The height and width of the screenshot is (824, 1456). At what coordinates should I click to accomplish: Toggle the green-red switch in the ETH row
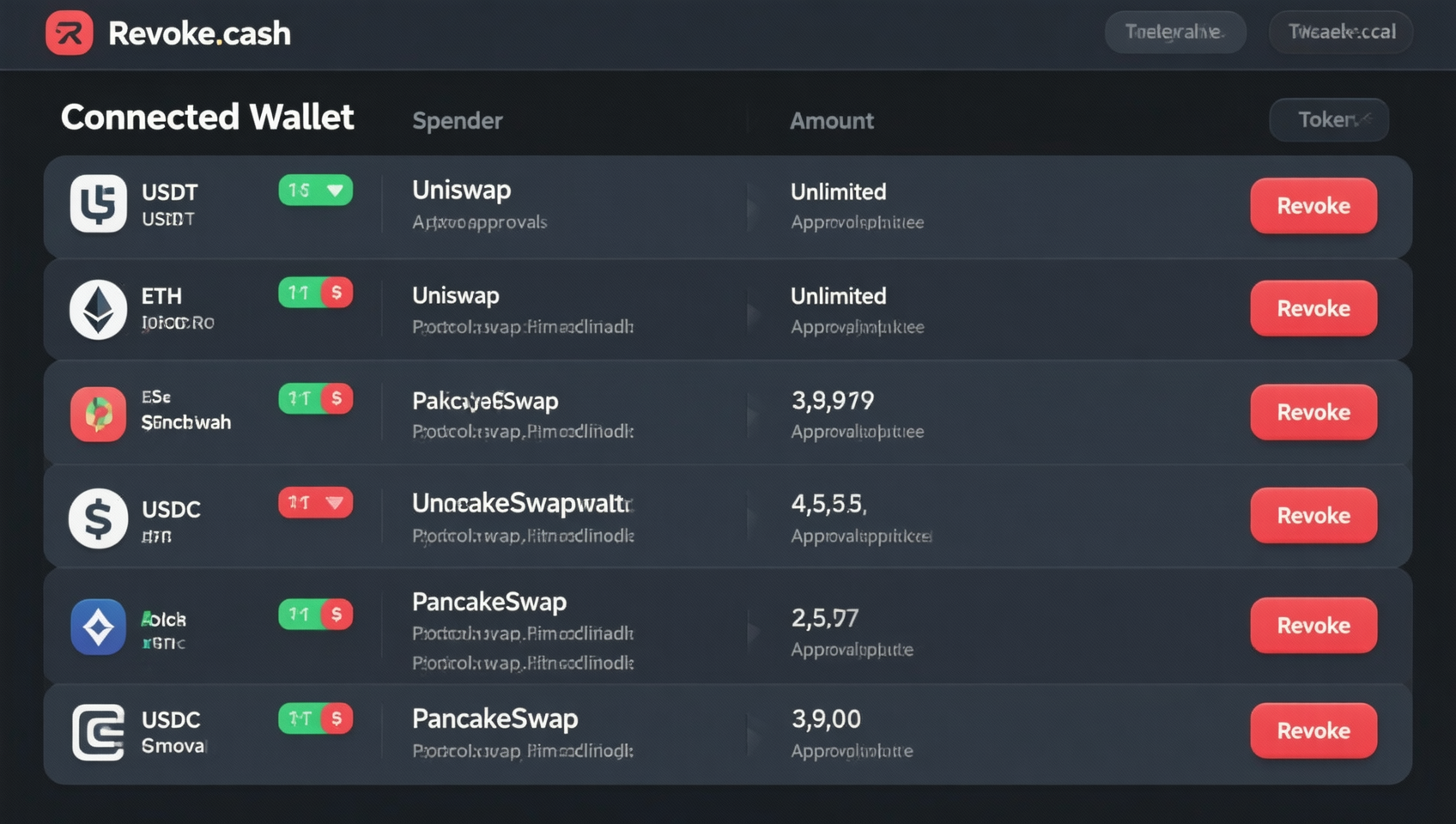pyautogui.click(x=315, y=293)
